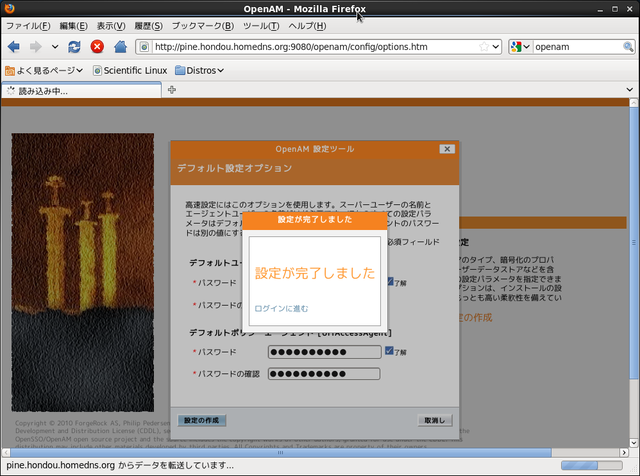
Task: Open the 編集(E) menu
Action: pyautogui.click(x=73, y=26)
